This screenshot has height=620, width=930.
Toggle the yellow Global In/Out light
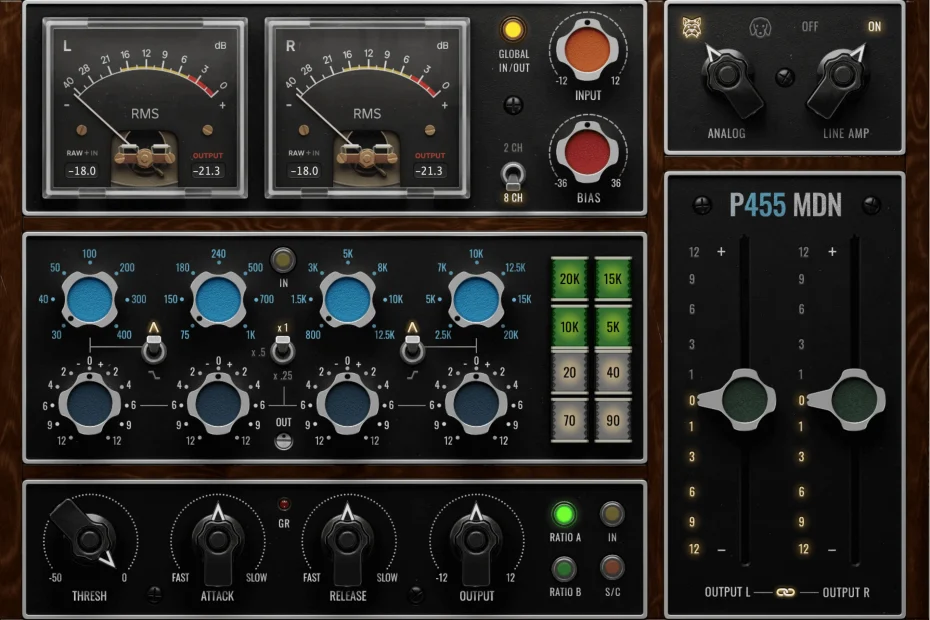pyautogui.click(x=513, y=29)
